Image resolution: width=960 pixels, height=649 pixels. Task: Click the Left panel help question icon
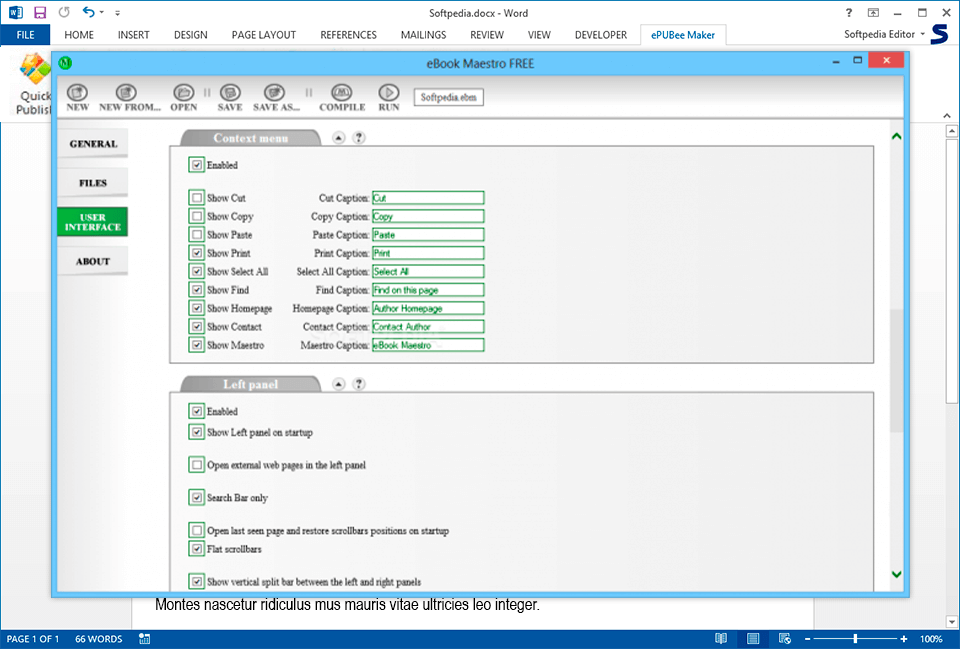(359, 384)
